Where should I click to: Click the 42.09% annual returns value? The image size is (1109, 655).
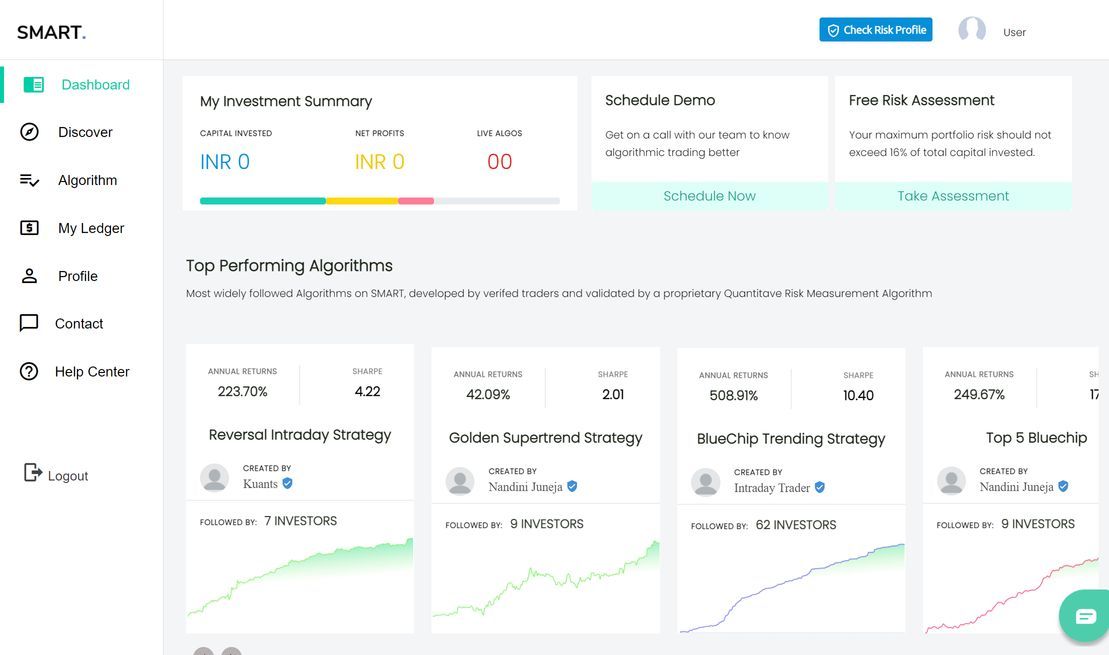[488, 395]
